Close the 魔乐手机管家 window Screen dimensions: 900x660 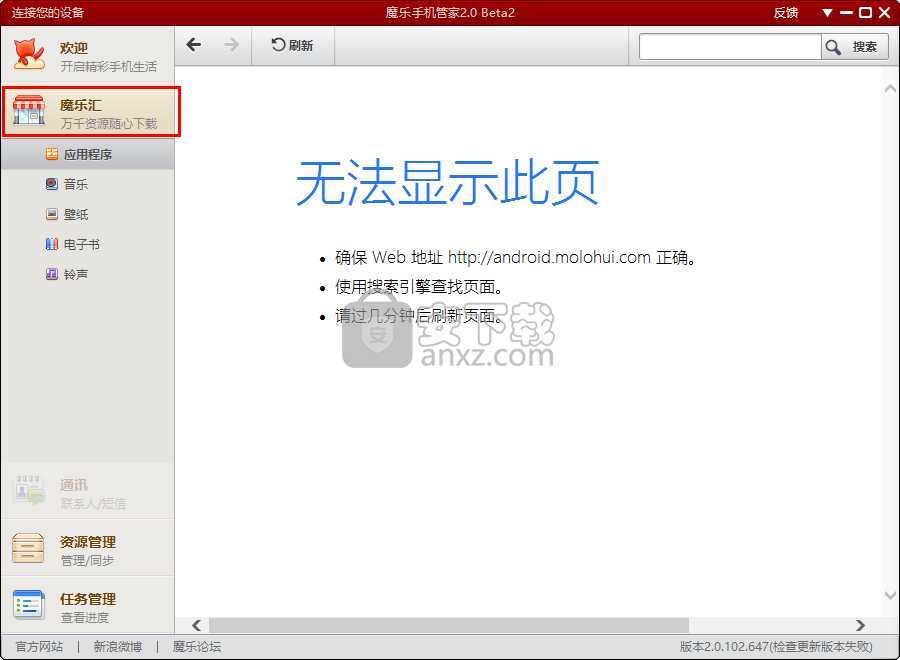click(885, 13)
